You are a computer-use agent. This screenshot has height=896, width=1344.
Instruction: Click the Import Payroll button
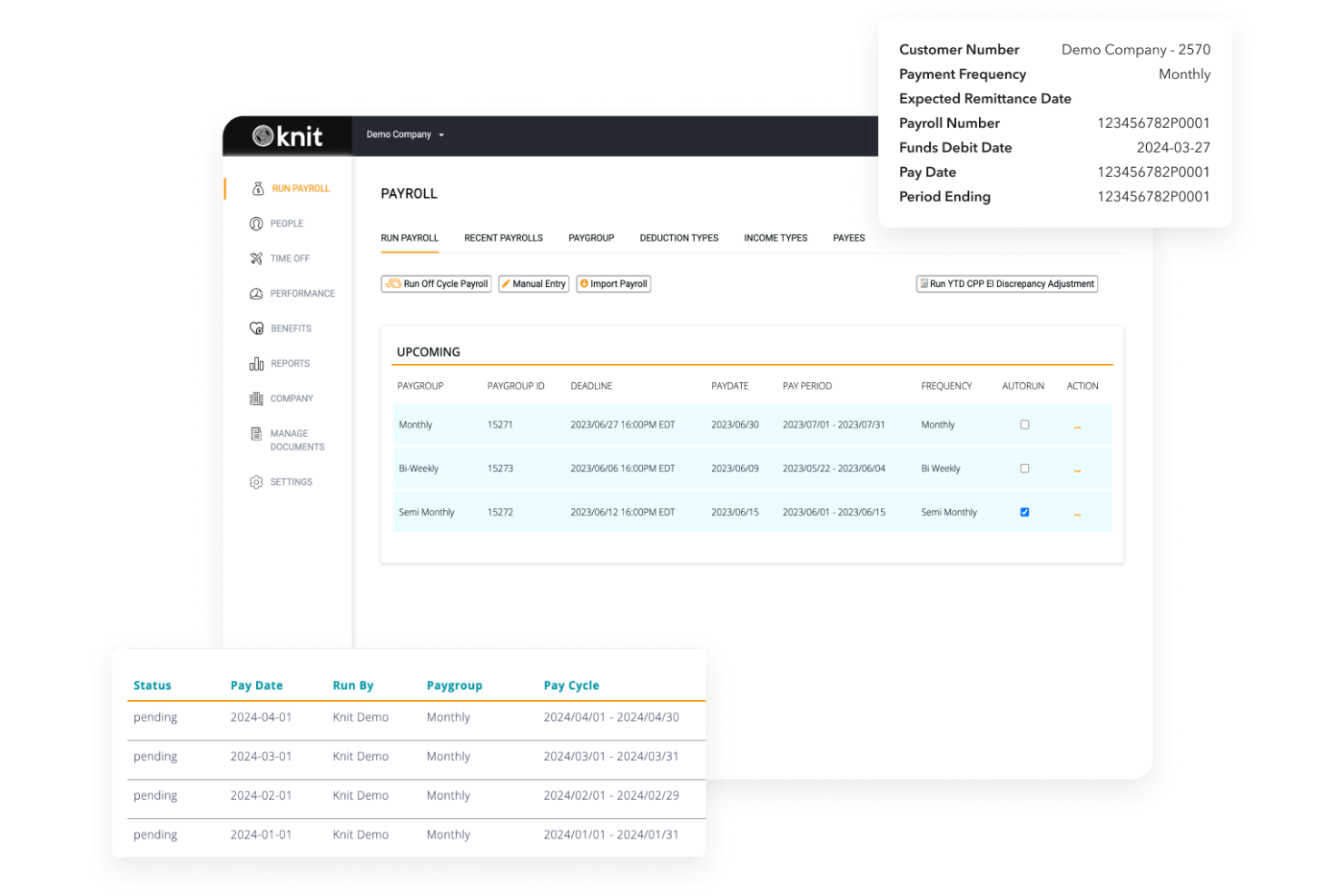613,283
